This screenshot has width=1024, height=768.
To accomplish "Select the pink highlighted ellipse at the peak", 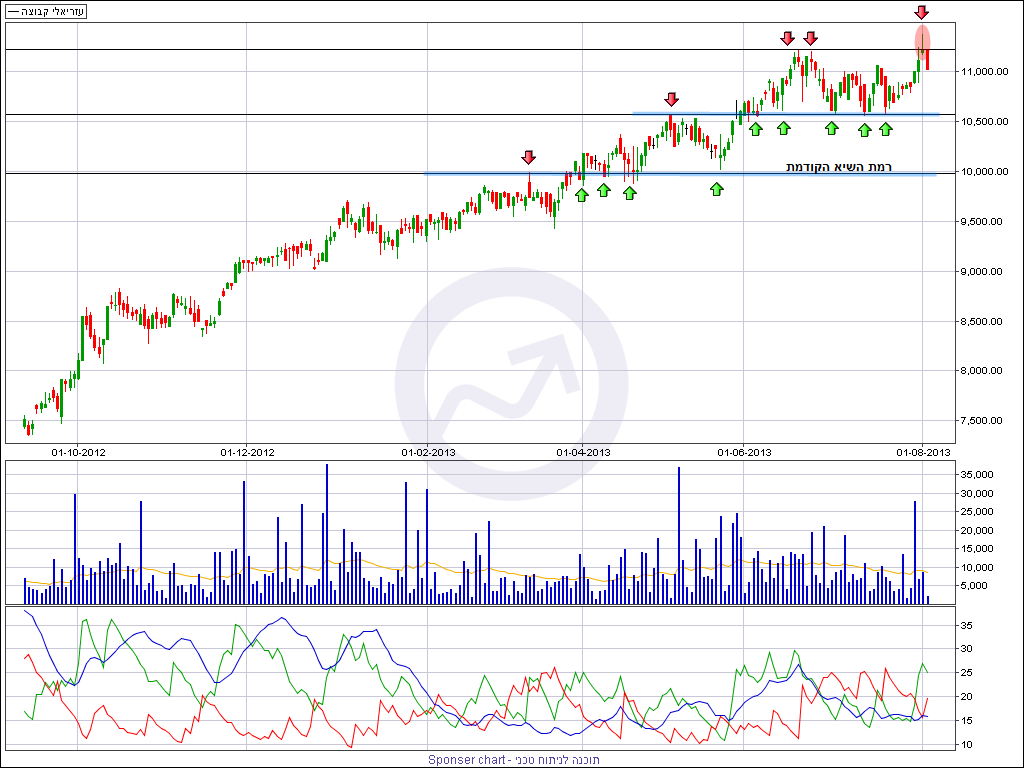I will pos(922,40).
